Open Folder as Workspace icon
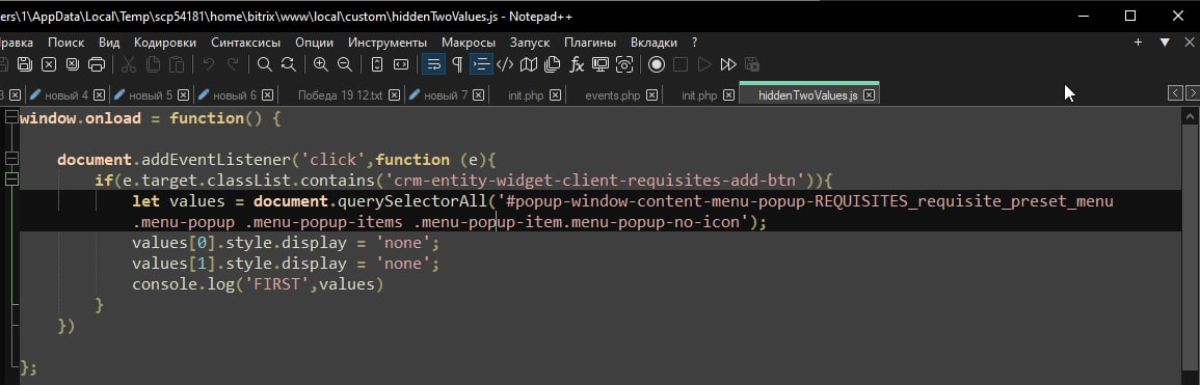The width and height of the screenshot is (1200, 385). point(601,65)
